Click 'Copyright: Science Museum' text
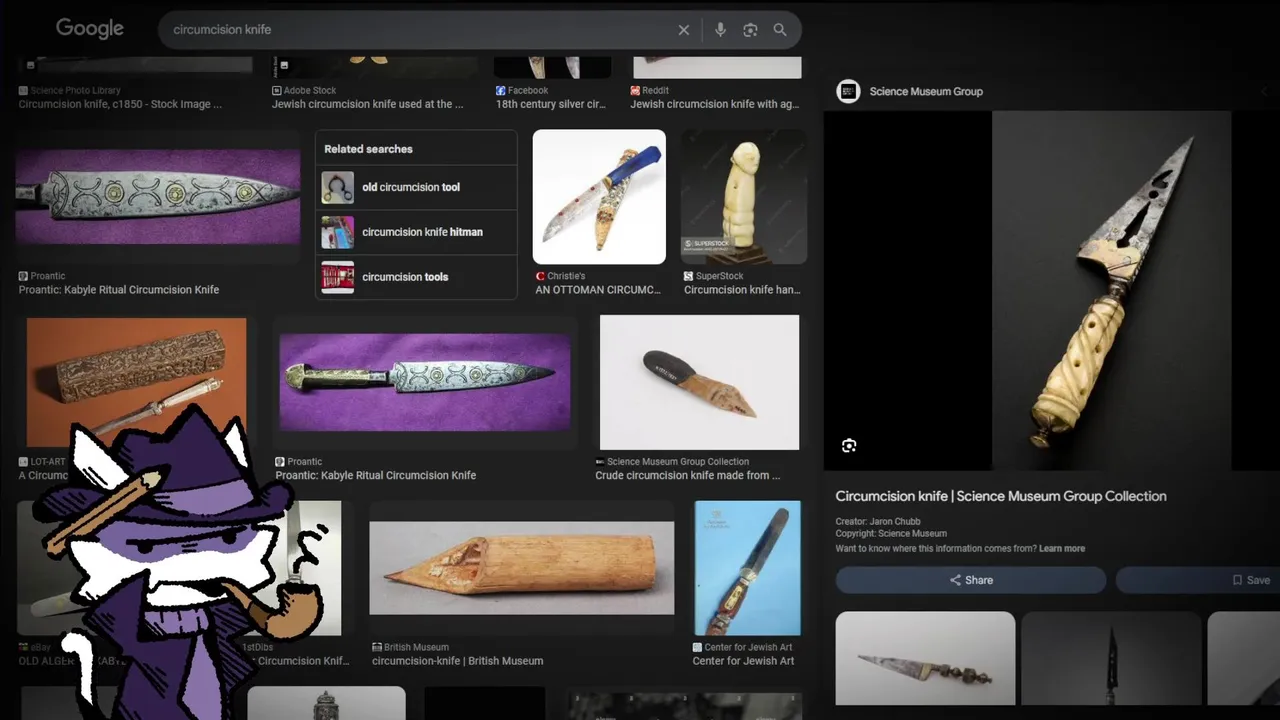 [891, 534]
